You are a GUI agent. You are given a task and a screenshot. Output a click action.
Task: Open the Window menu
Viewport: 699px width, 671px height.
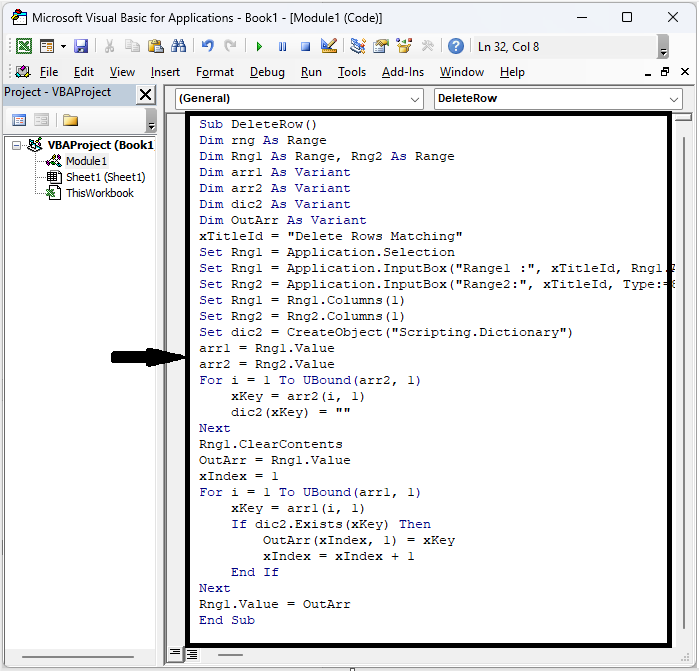coord(462,72)
